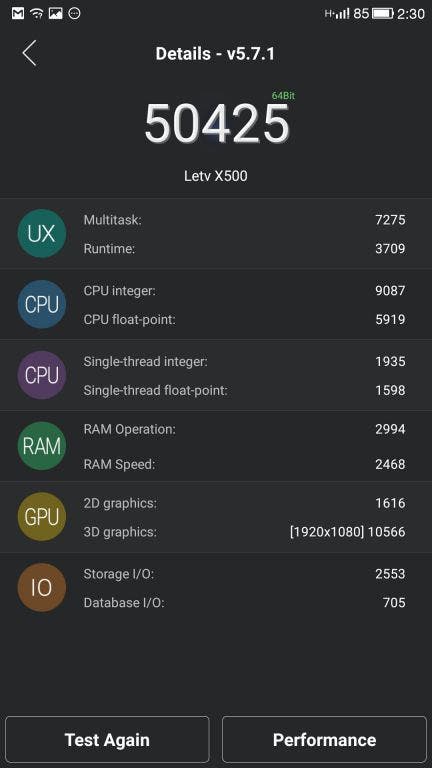Open the Gmail notification icon

(18, 13)
